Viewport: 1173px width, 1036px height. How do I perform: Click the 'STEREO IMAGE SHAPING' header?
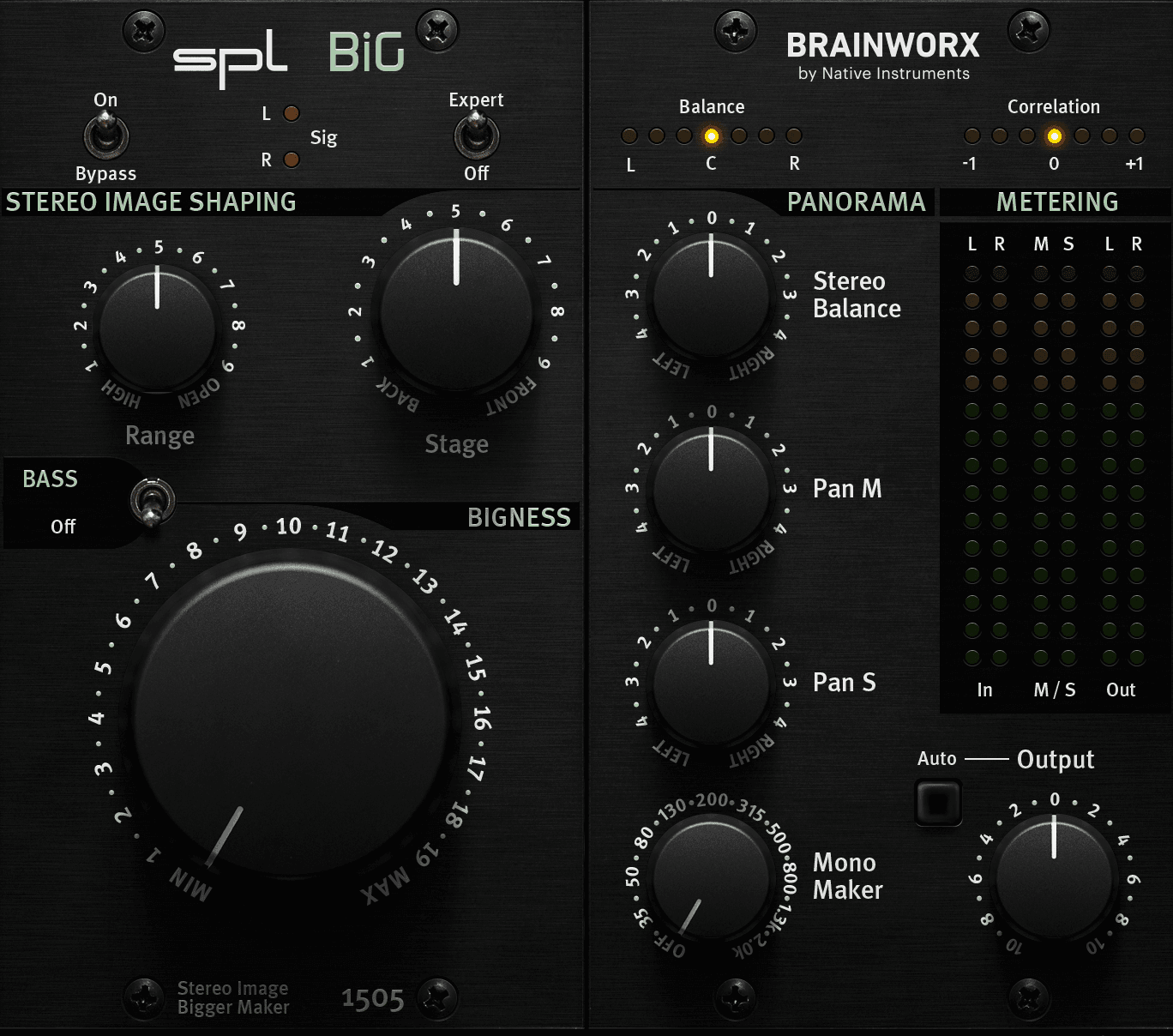[151, 202]
